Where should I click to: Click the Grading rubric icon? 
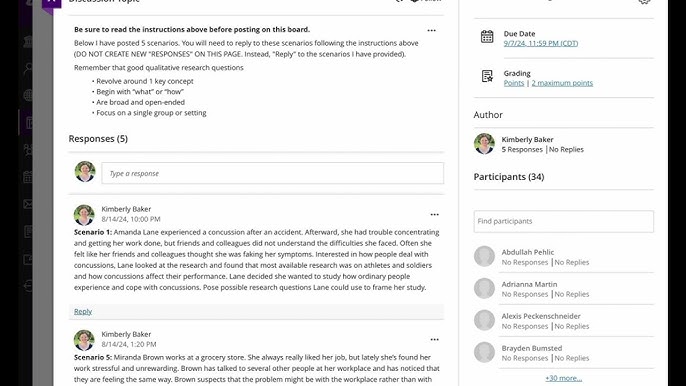[x=487, y=76]
